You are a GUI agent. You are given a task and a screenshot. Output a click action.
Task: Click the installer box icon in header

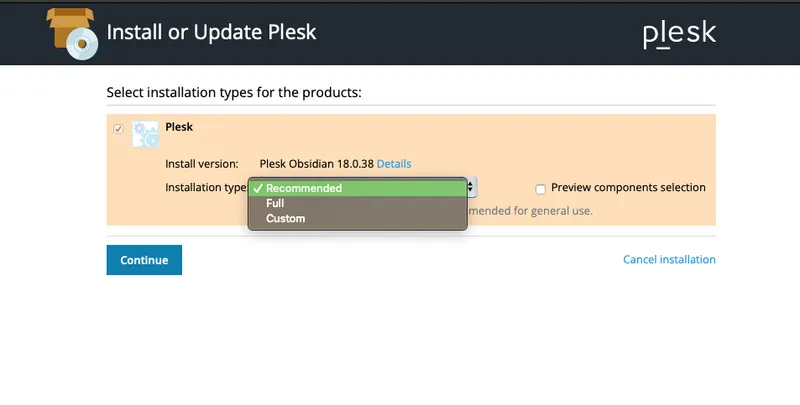pos(73,32)
